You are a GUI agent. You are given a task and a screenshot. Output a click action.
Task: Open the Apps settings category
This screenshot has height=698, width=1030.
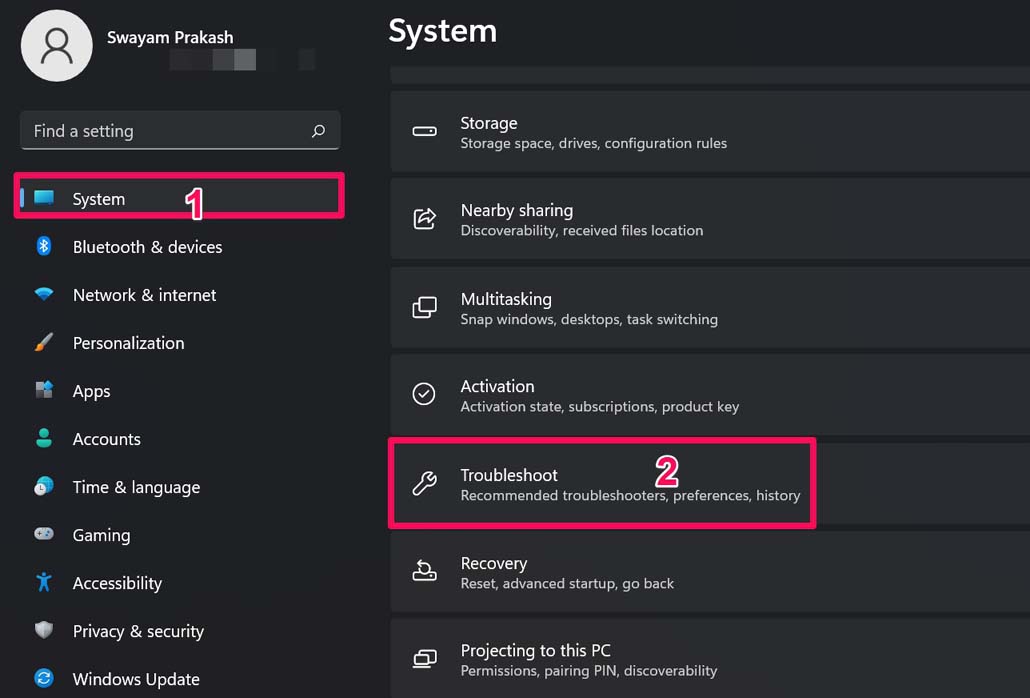click(x=91, y=391)
